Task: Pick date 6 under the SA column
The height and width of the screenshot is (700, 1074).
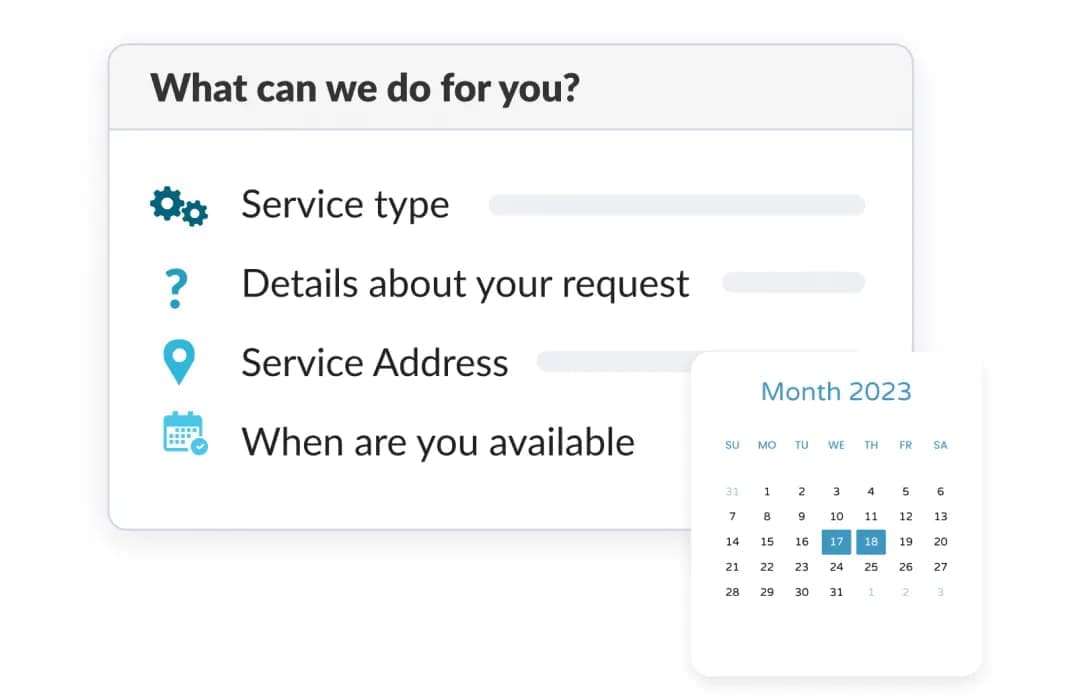Action: tap(940, 492)
